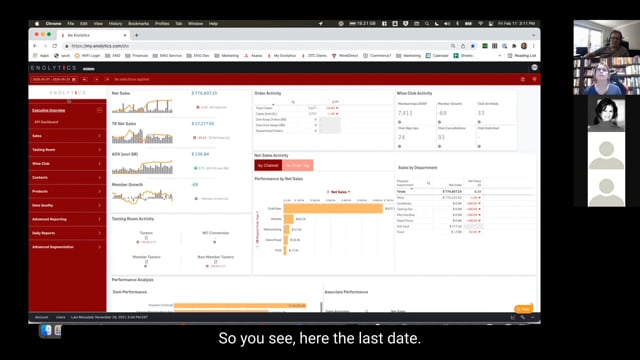The image size is (640, 360).
Task: Open a new Chrome tab
Action: (x=136, y=35)
